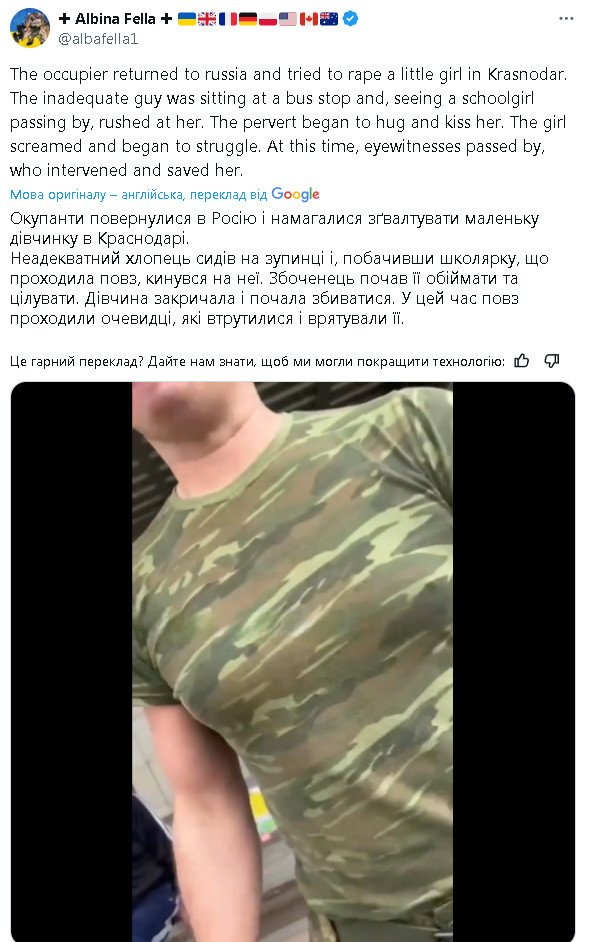Open the Albina Fella display name link
This screenshot has height=942, width=589.
click(115, 19)
